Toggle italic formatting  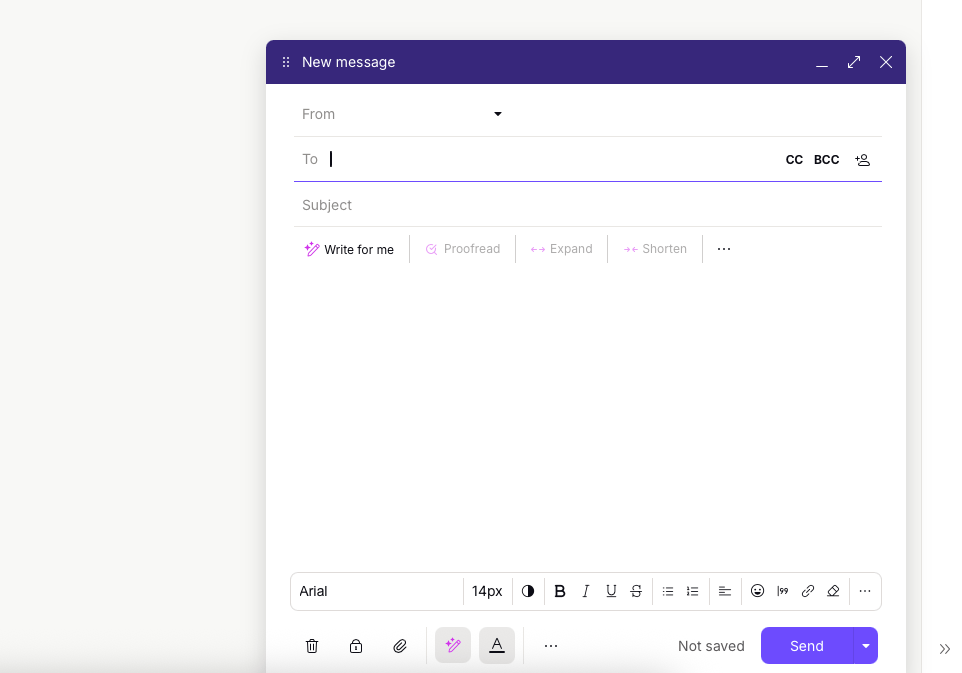click(586, 591)
